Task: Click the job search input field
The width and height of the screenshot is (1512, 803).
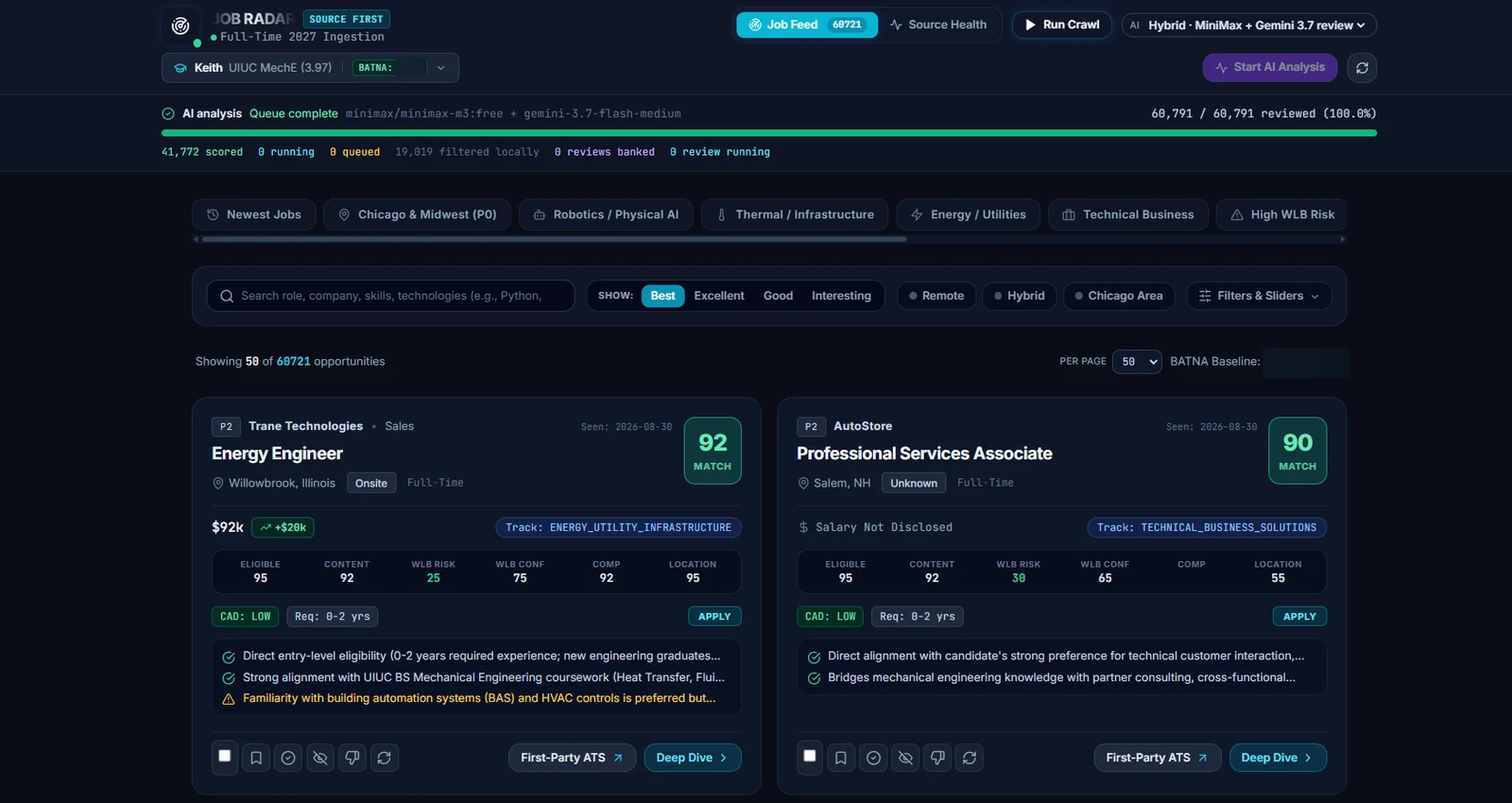Action: (x=390, y=296)
